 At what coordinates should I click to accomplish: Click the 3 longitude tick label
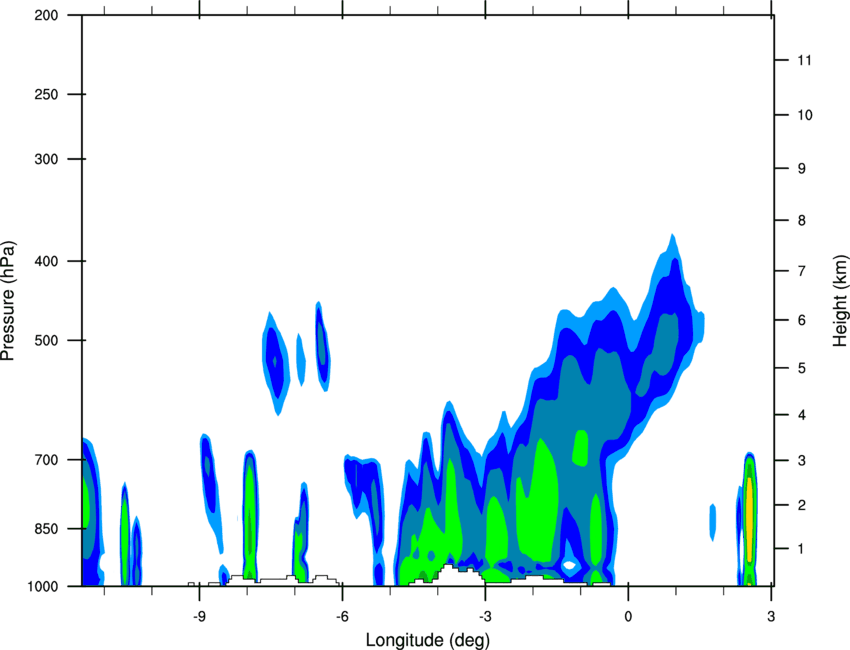tap(771, 617)
